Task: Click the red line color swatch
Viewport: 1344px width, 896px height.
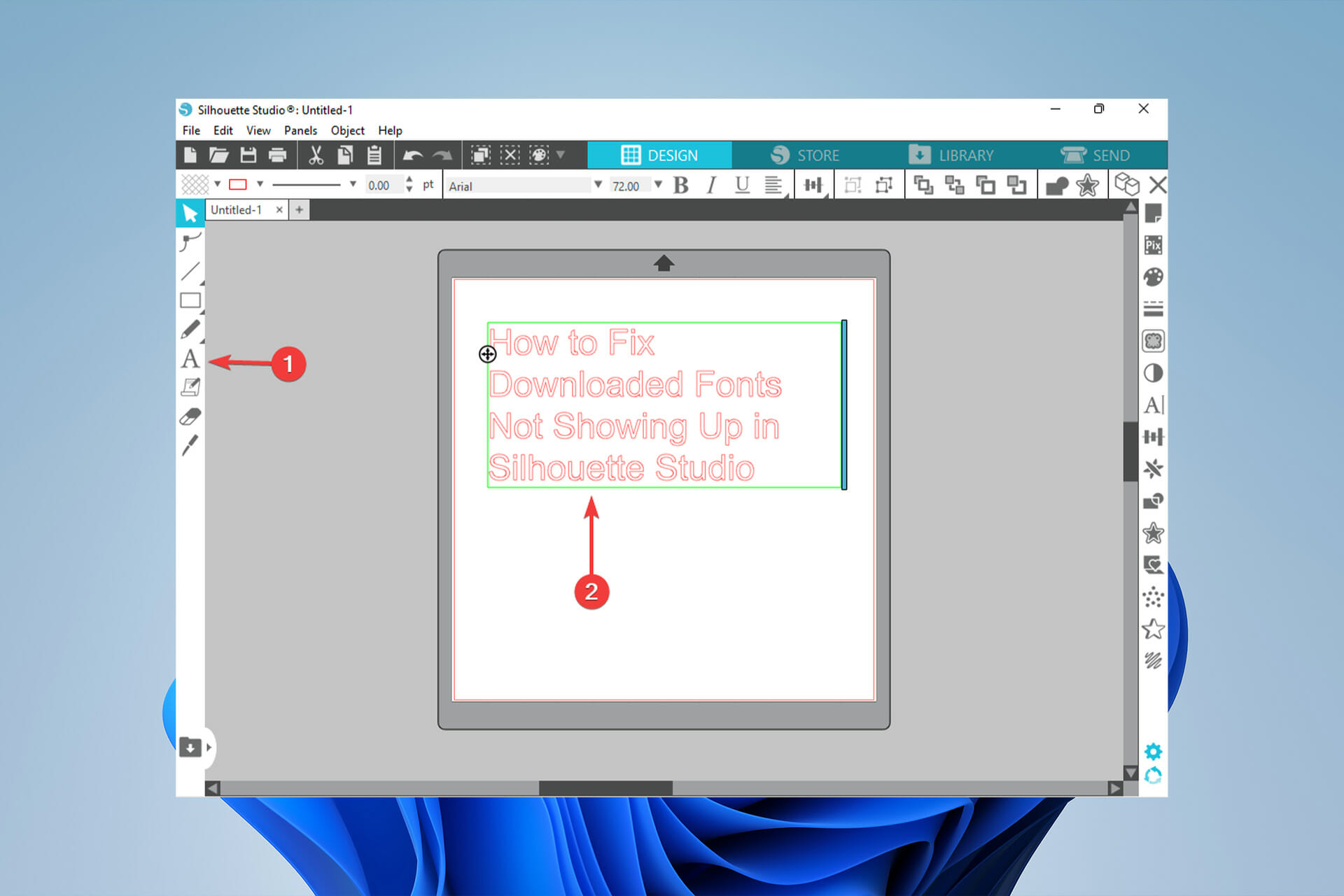Action: tap(238, 185)
